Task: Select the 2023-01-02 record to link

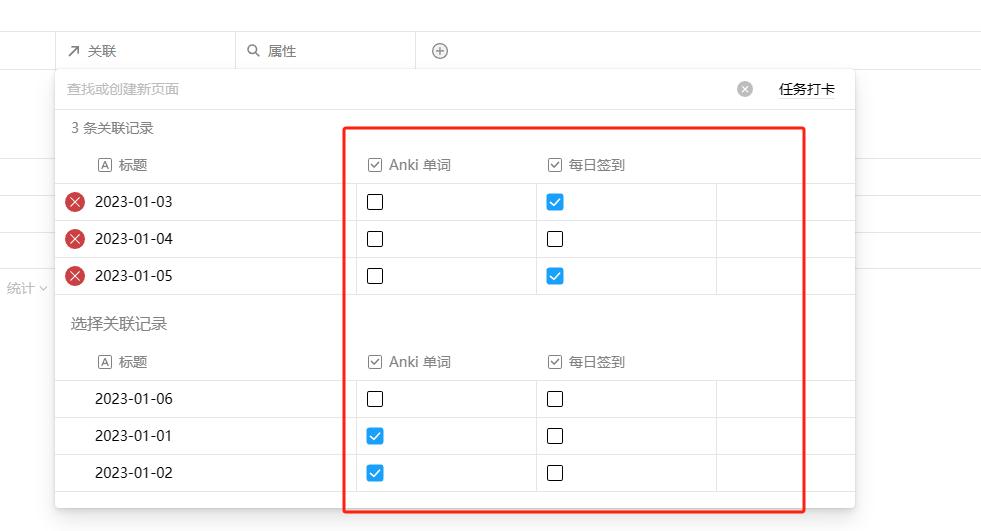Action: click(x=134, y=473)
